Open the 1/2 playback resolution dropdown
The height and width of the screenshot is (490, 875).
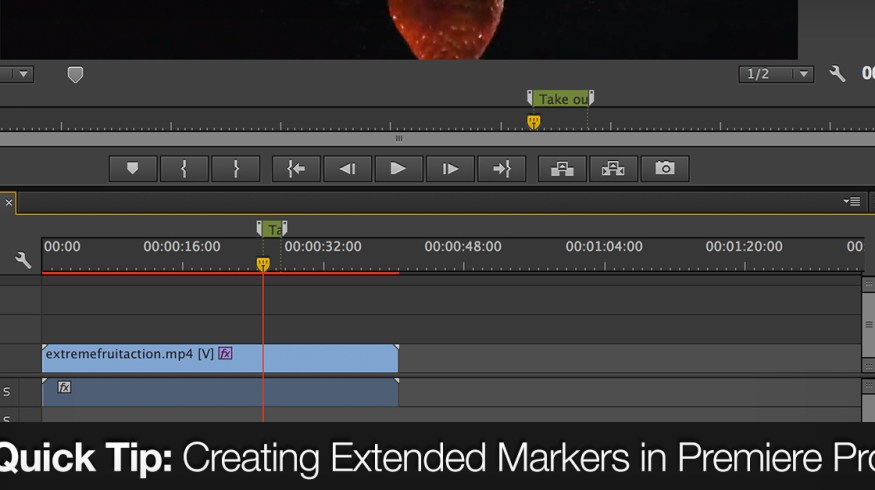[776, 75]
